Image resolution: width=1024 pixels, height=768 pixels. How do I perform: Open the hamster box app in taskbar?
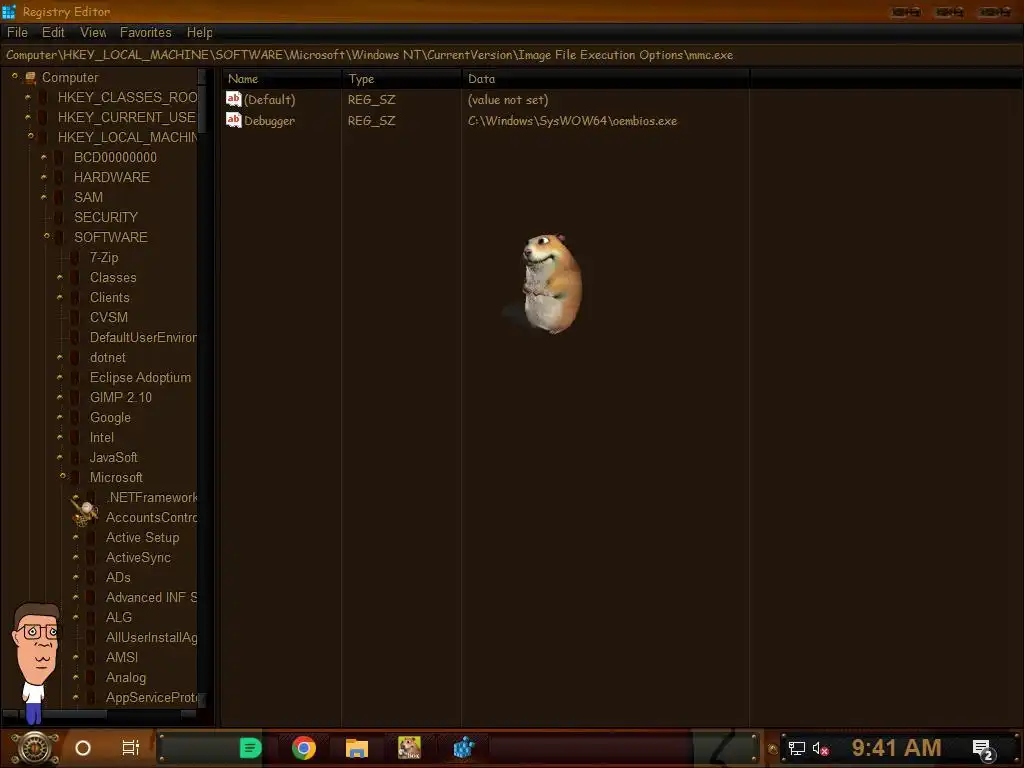pyautogui.click(x=409, y=748)
